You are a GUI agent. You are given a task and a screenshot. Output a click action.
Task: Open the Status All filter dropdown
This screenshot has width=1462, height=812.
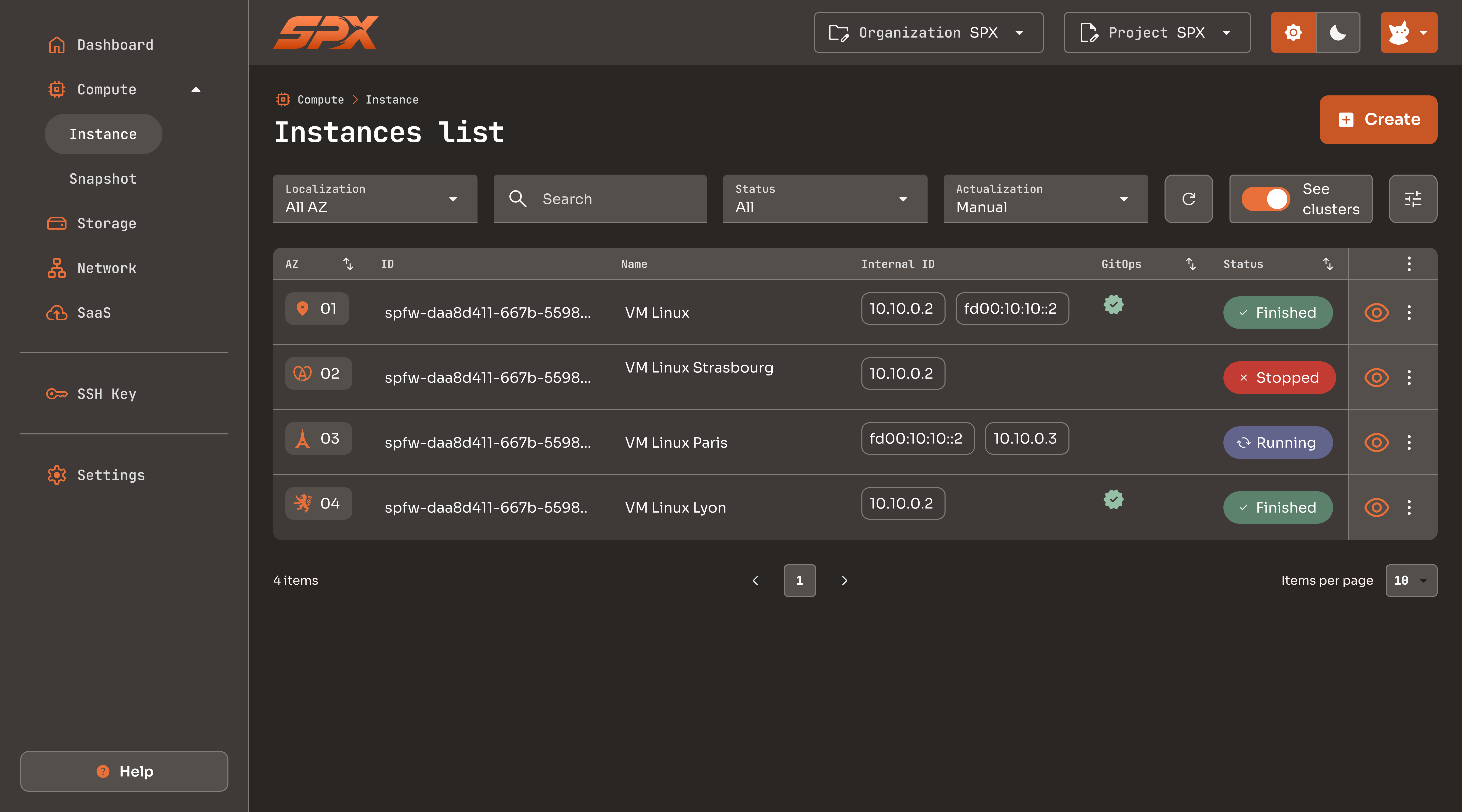pos(825,199)
